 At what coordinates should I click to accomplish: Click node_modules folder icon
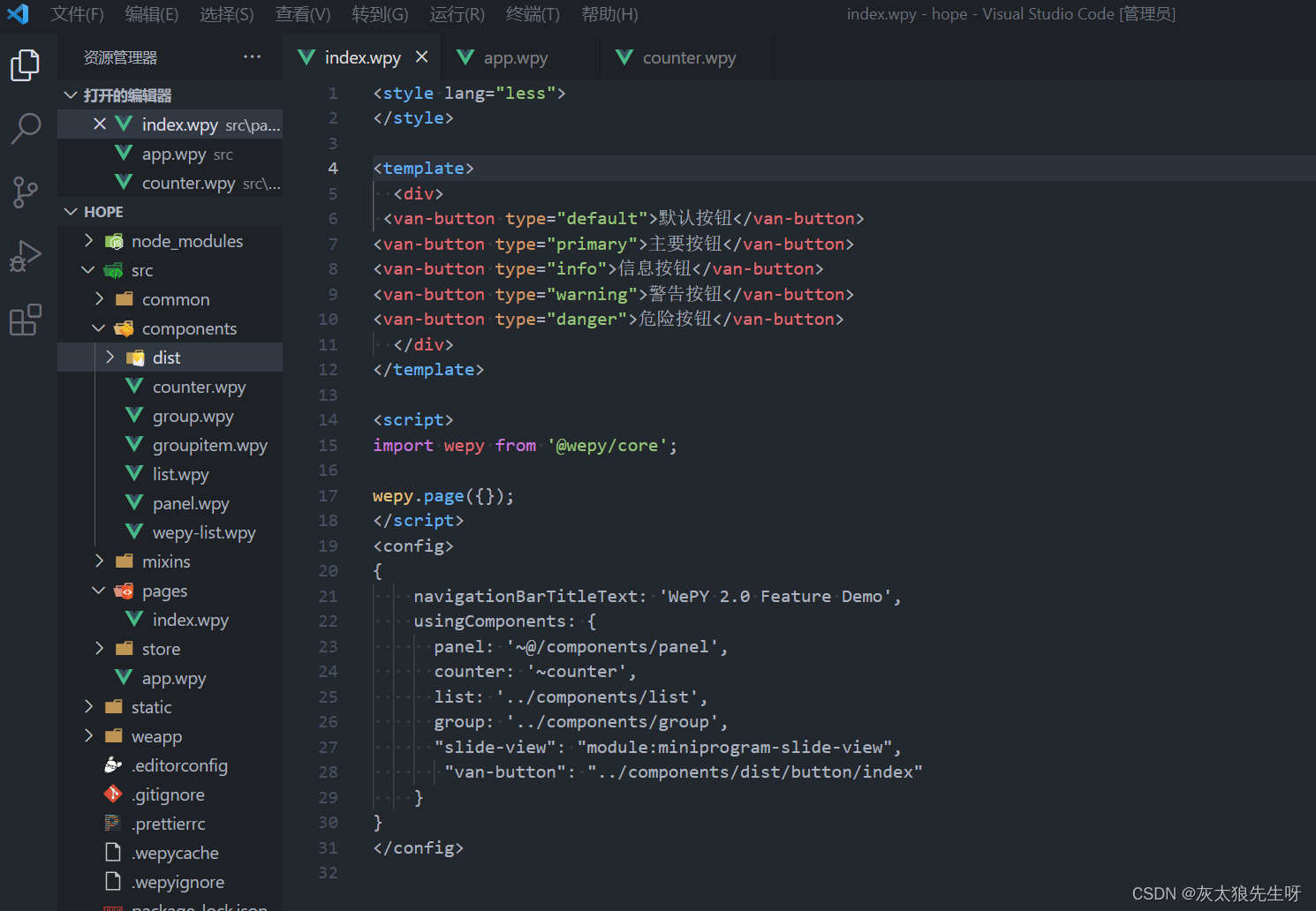point(114,241)
